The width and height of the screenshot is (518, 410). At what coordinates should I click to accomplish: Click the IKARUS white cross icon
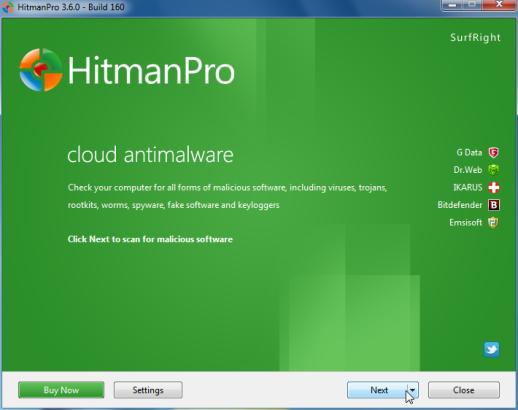[494, 187]
